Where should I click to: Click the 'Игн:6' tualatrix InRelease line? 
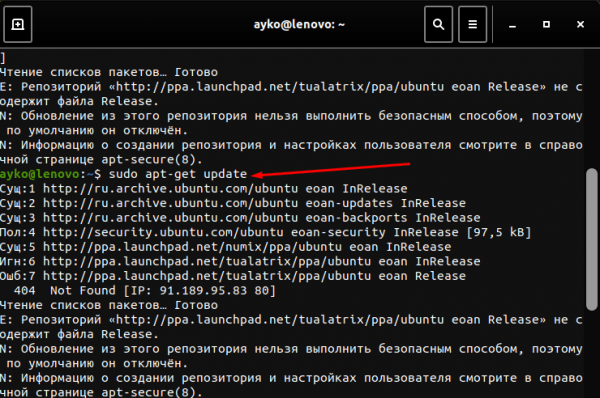click(240, 261)
